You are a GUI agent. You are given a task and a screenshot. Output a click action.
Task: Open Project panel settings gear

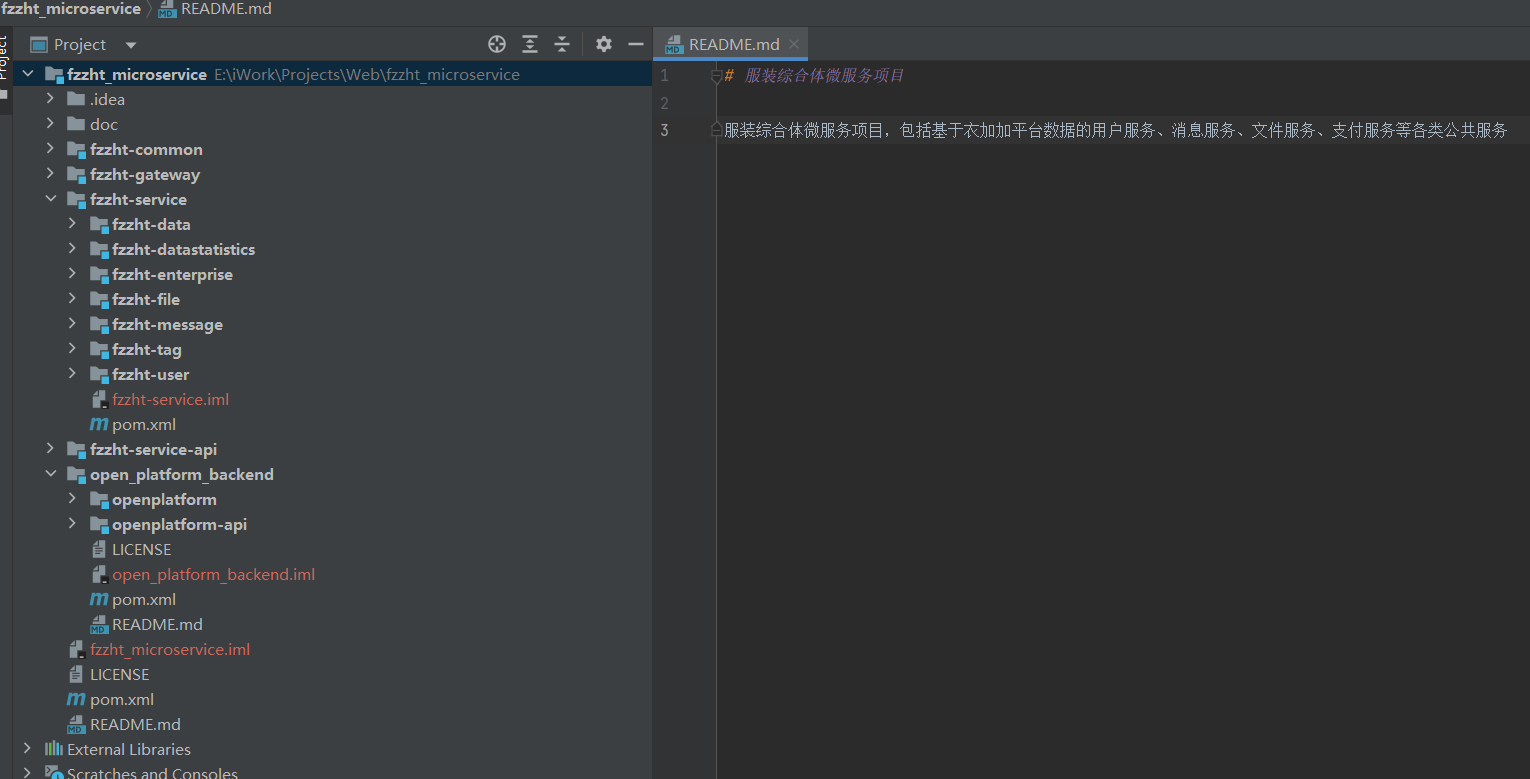(x=603, y=44)
